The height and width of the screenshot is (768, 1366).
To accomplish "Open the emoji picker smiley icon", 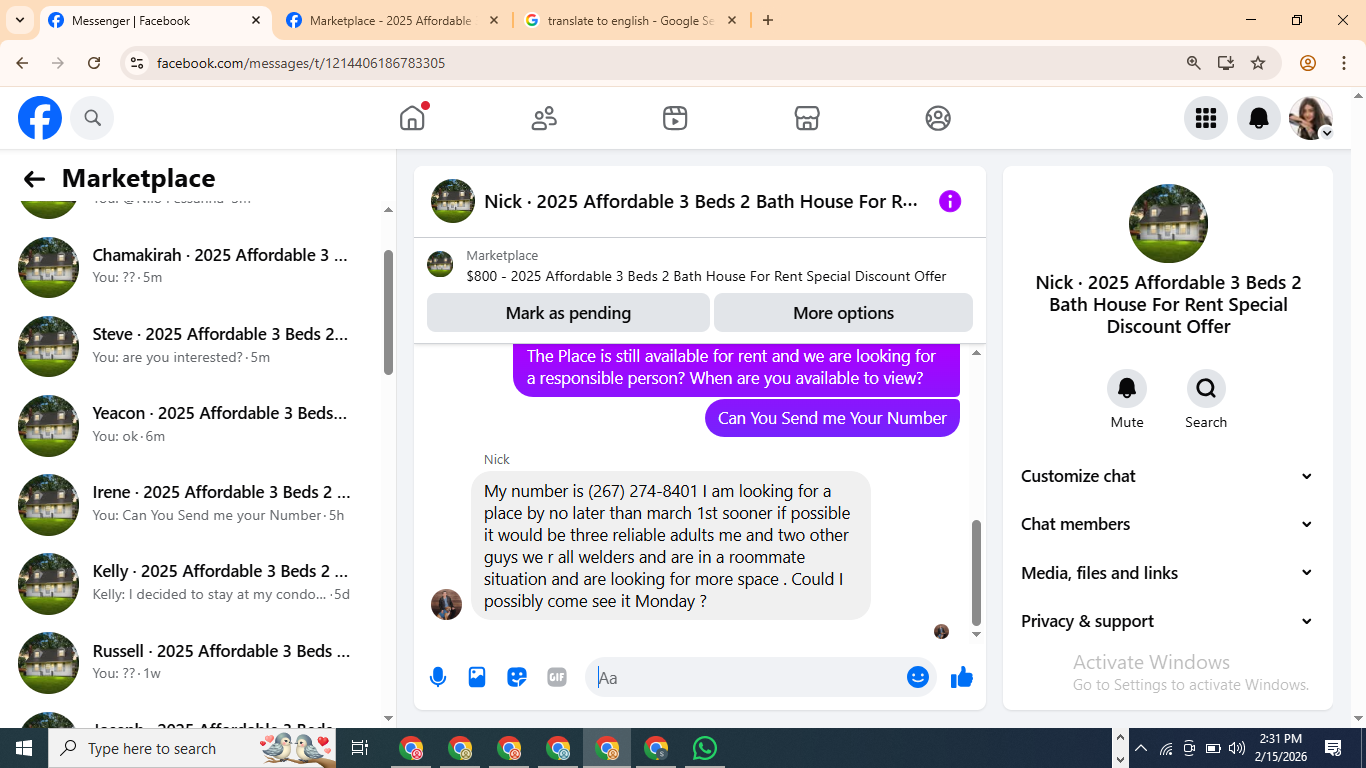I will pyautogui.click(x=918, y=677).
